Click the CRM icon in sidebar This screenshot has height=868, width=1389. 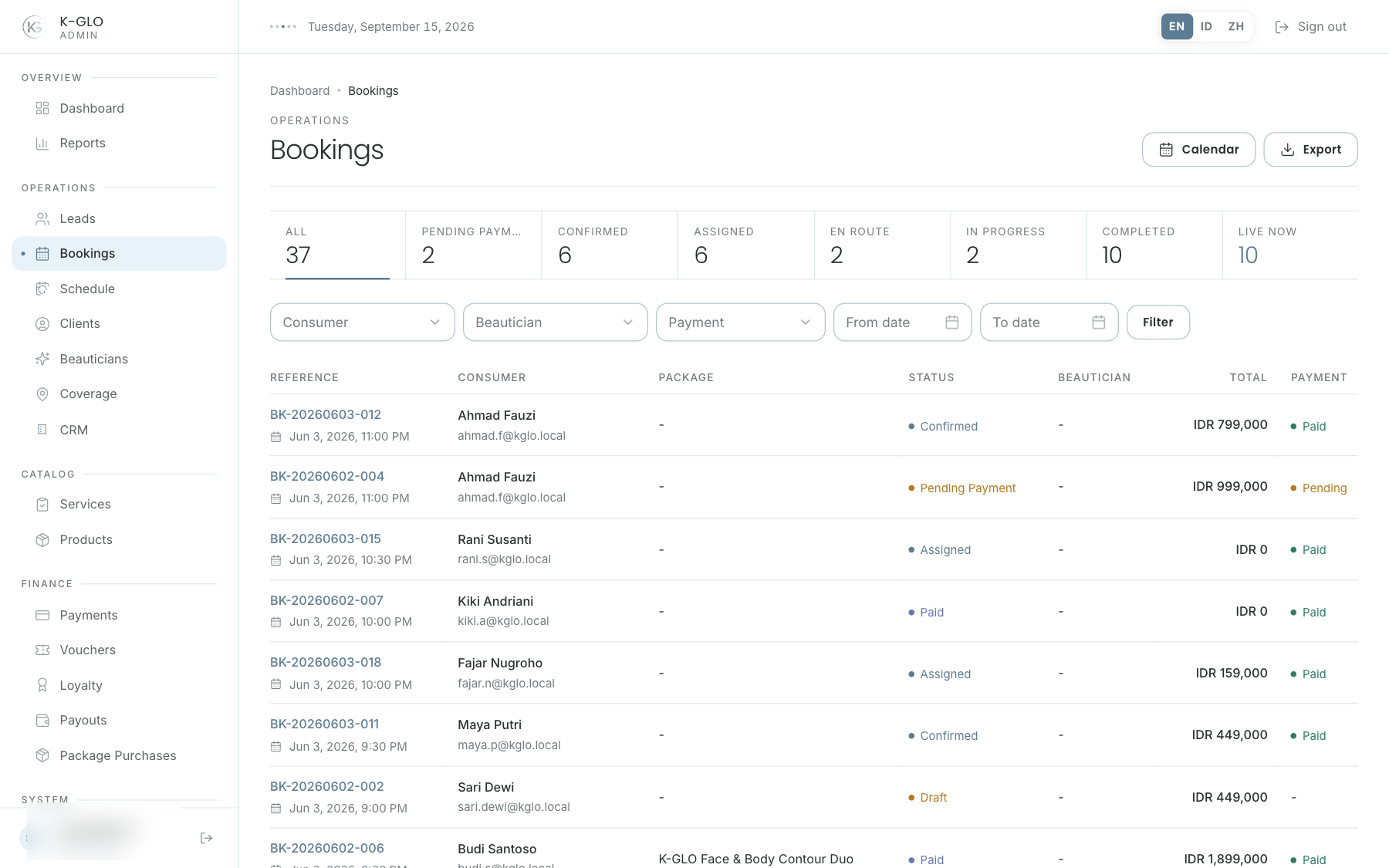tap(42, 430)
